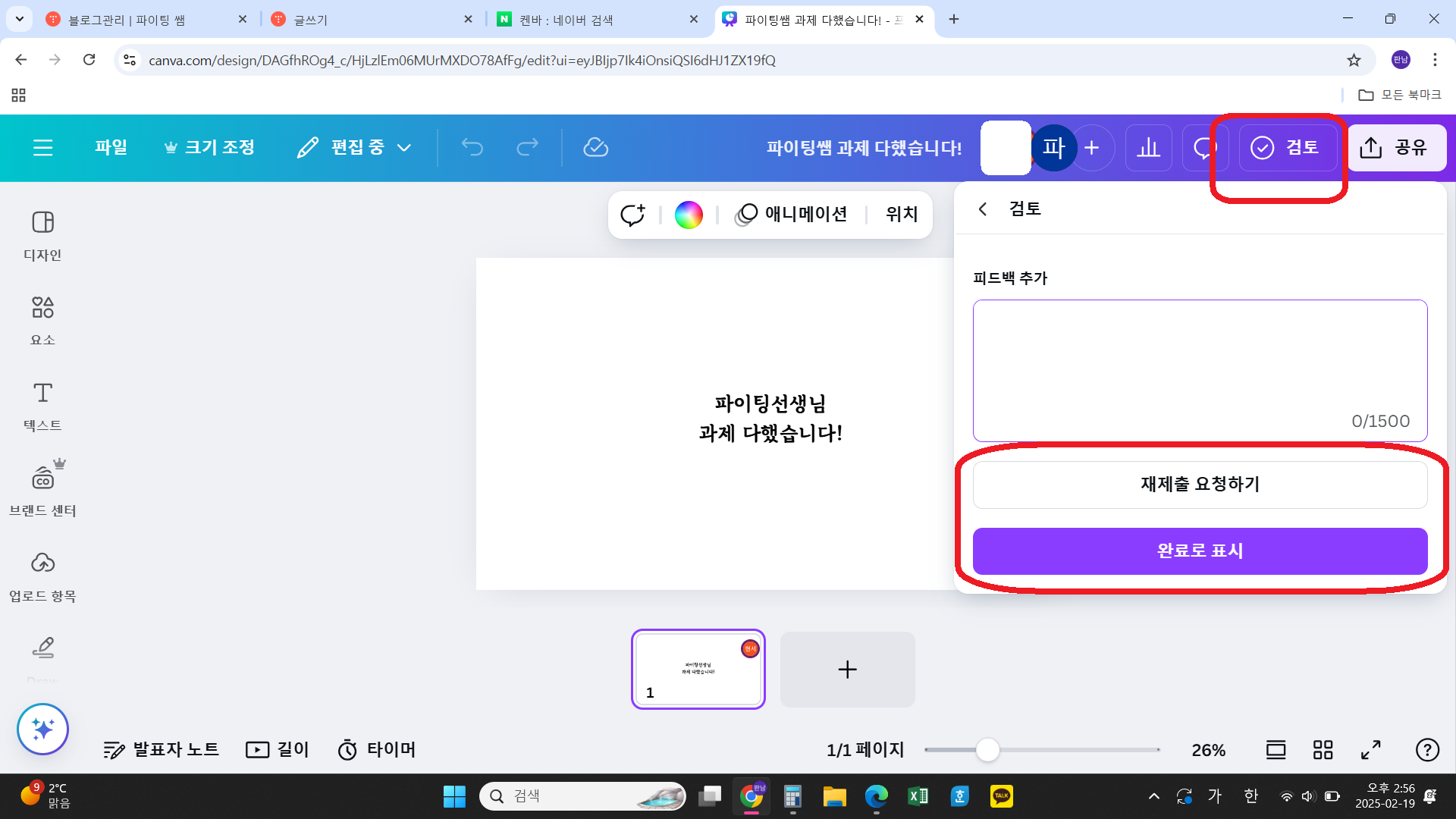Adjust the zoom slider handle
This screenshot has height=819, width=1456.
pyautogui.click(x=987, y=750)
